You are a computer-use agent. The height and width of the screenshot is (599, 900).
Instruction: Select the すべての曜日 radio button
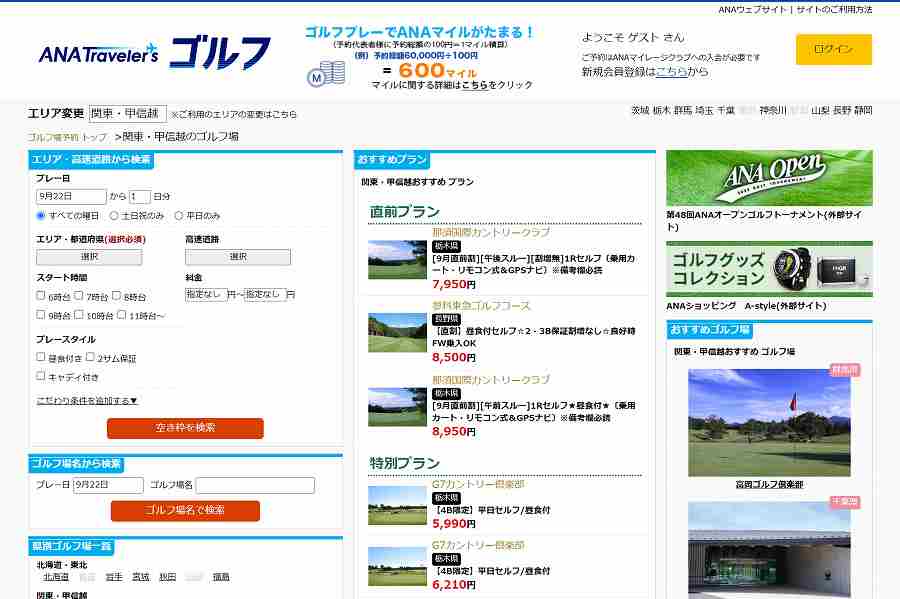[x=41, y=216]
